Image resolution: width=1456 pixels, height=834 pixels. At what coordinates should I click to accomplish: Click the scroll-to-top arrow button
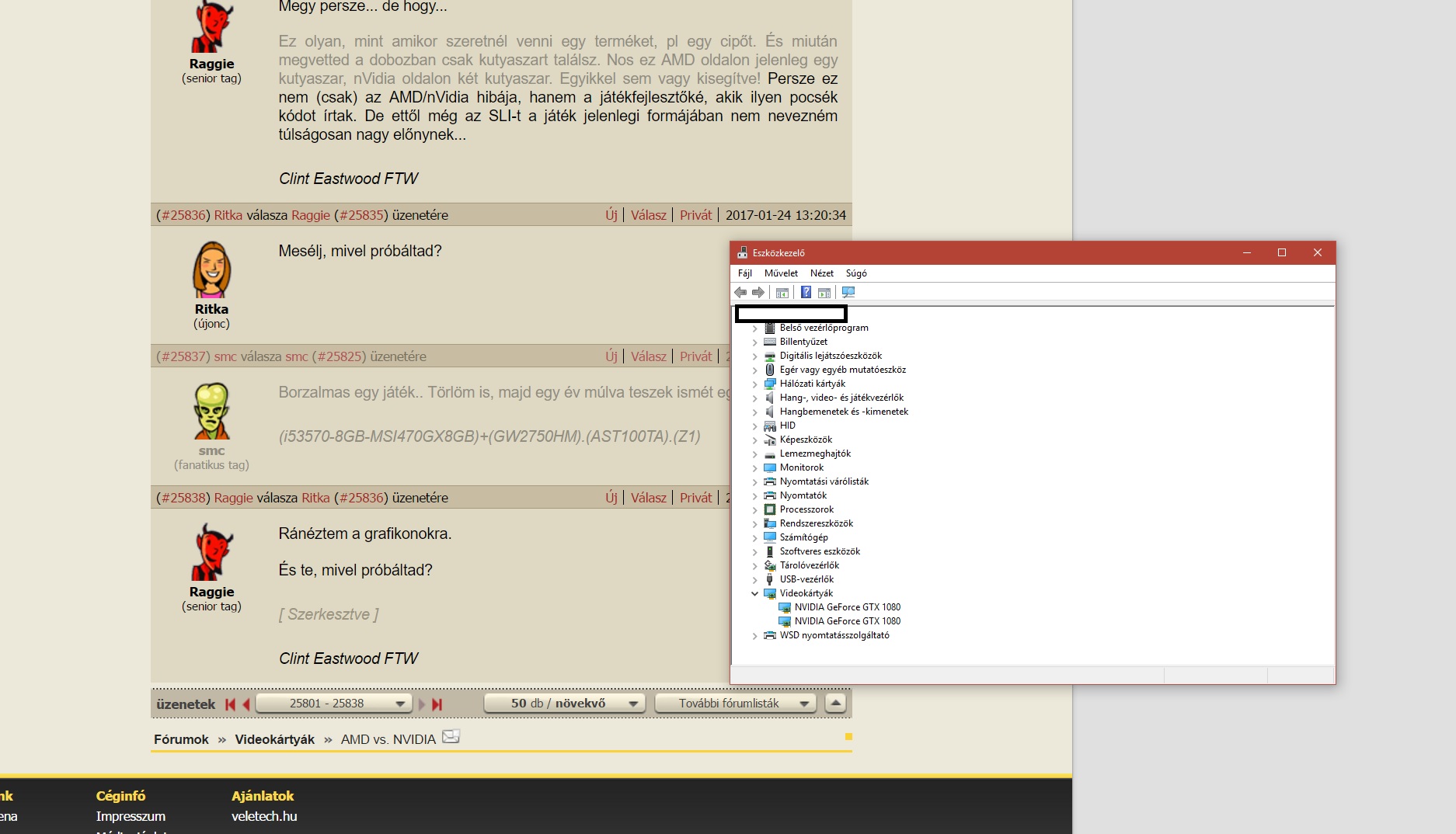(835, 704)
